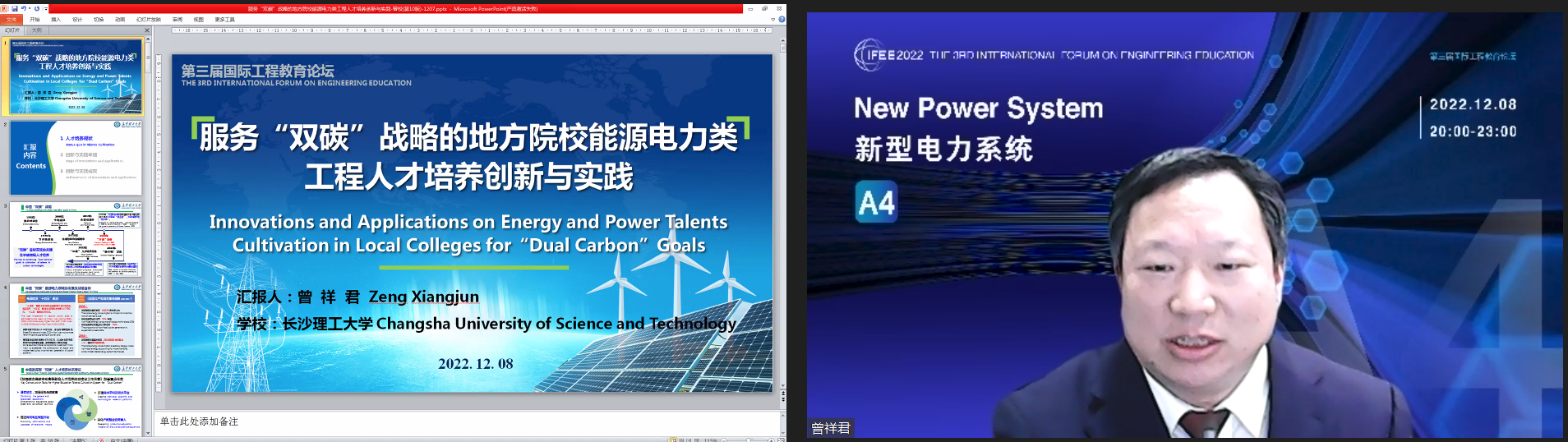The width and height of the screenshot is (1568, 442).
Task: Click the Redo/Repeat icon
Action: click(x=37, y=8)
